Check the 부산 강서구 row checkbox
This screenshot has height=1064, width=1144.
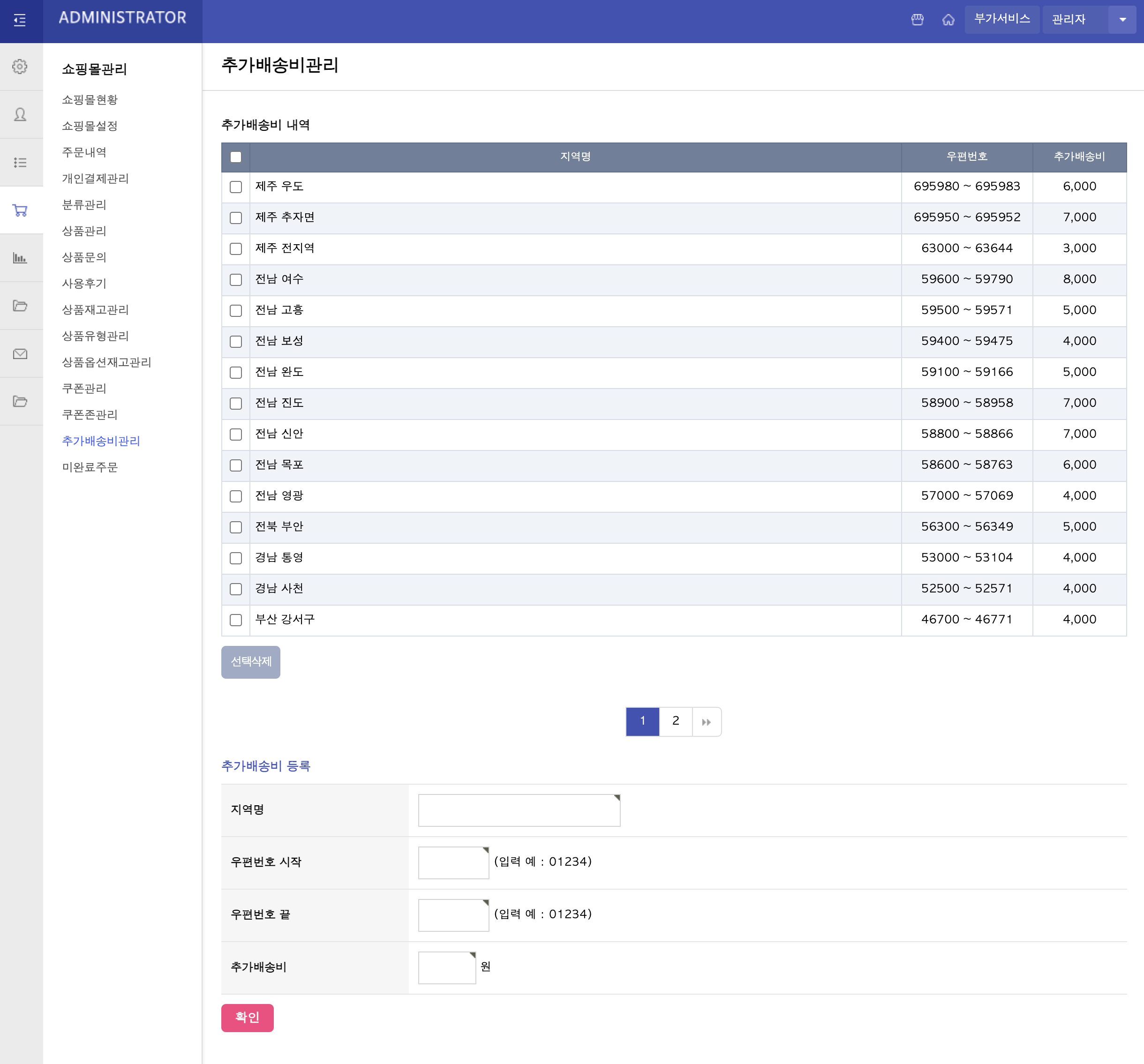pyautogui.click(x=236, y=620)
